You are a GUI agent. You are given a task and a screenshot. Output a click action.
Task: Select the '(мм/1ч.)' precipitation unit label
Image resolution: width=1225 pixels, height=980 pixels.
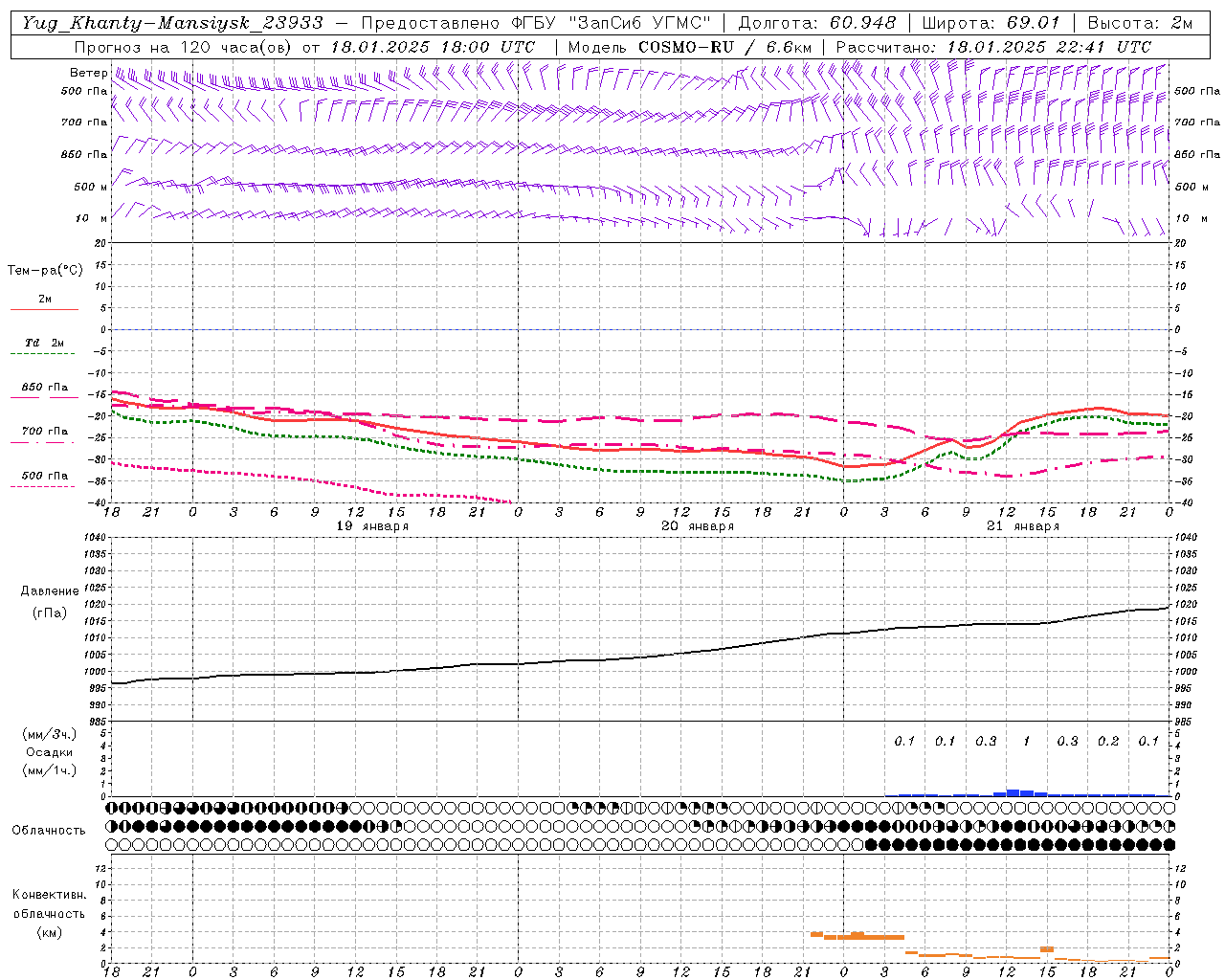50,770
